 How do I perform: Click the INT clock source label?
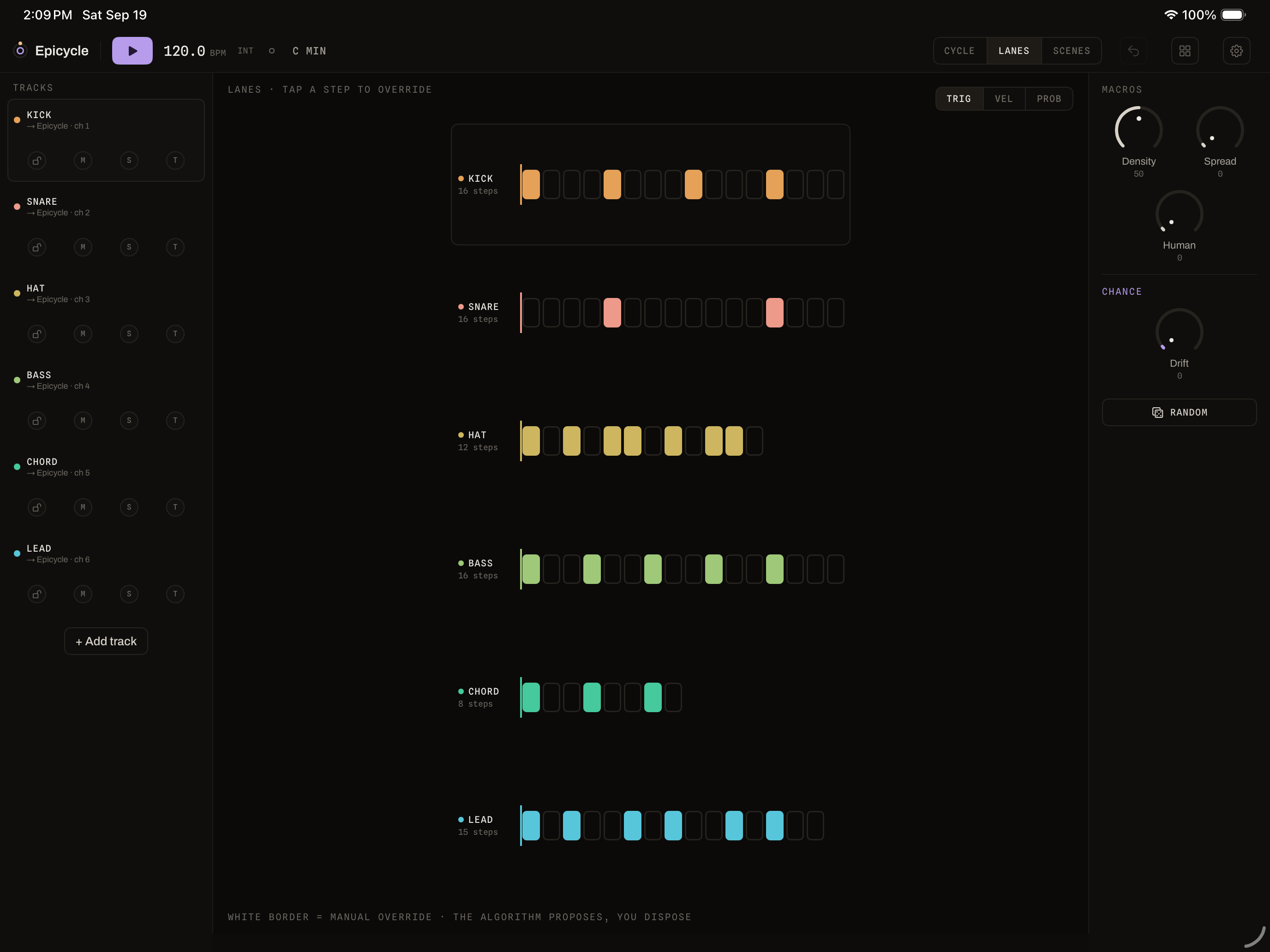coord(246,50)
